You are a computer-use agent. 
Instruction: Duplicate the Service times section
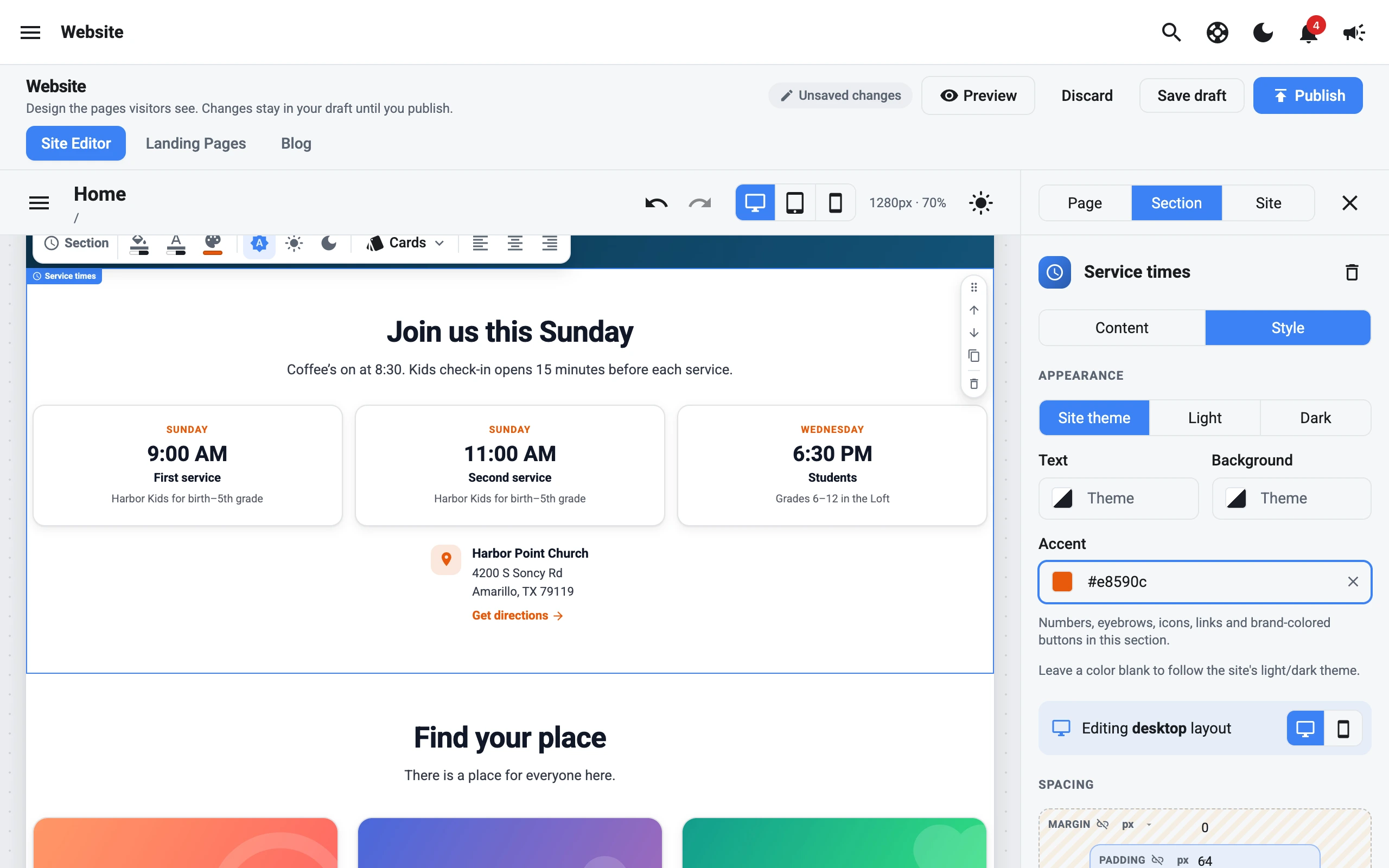pyautogui.click(x=973, y=356)
